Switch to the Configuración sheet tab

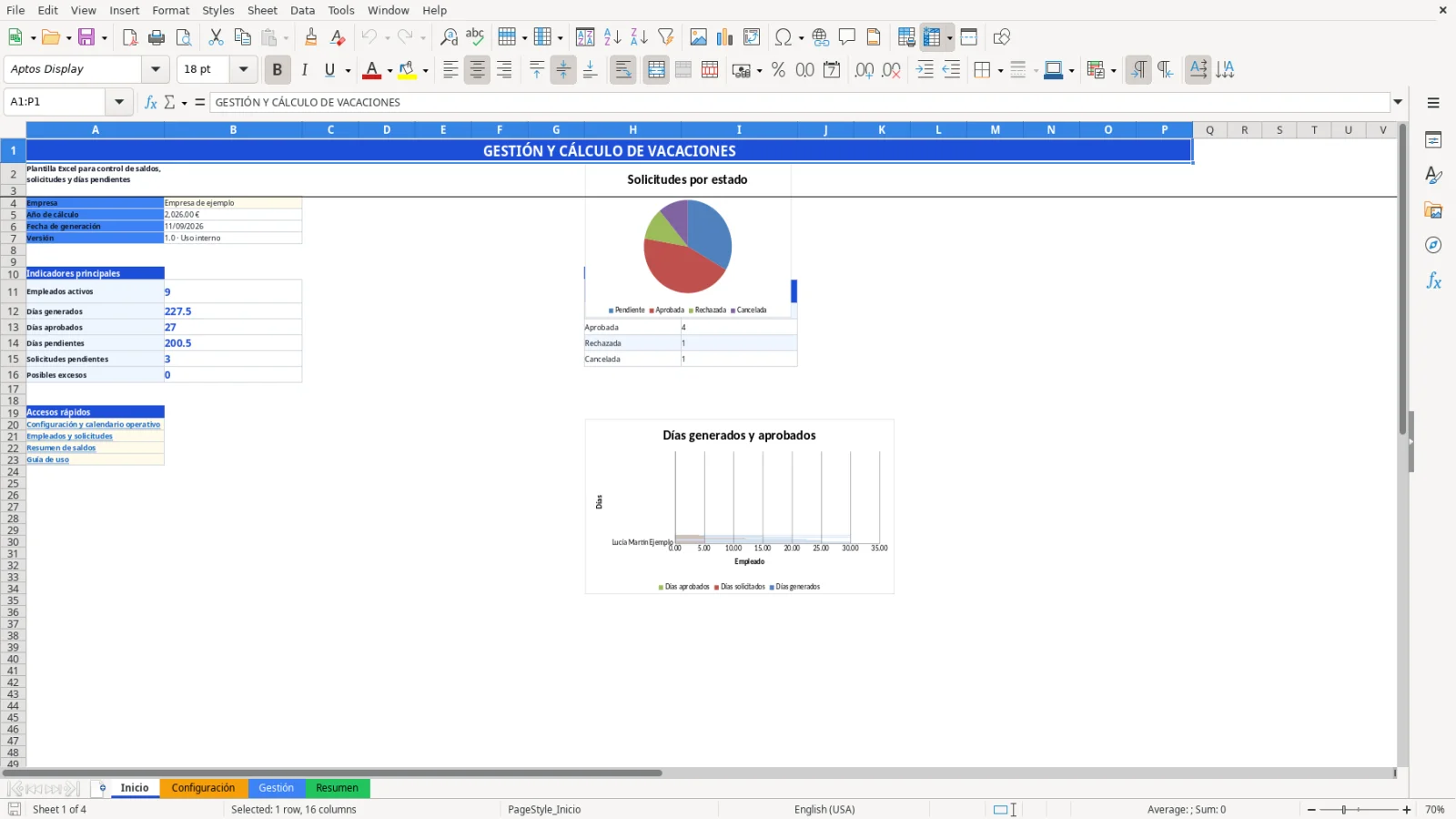[203, 788]
